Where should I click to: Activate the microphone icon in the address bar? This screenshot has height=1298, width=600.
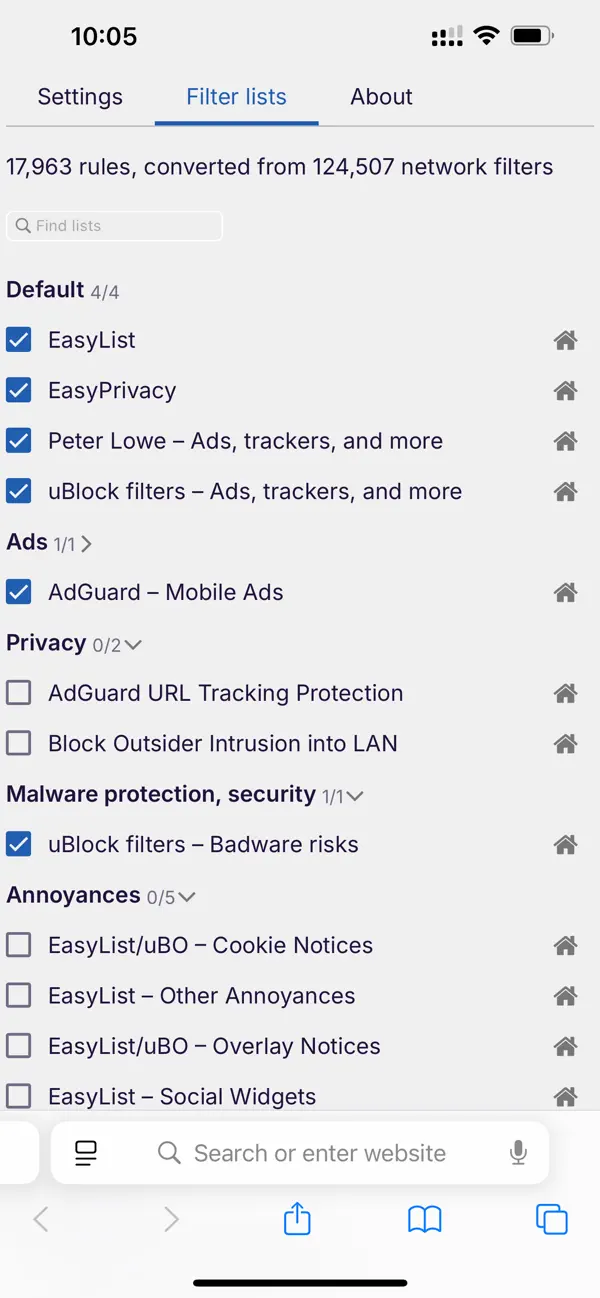518,1152
